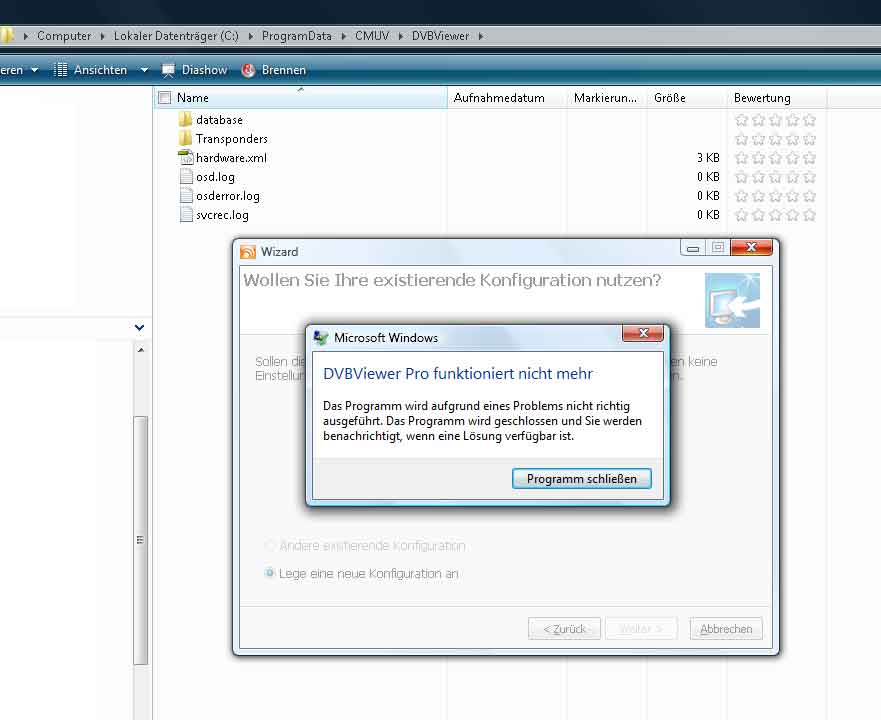Click the Abbrechen button in the Wizard

726,629
